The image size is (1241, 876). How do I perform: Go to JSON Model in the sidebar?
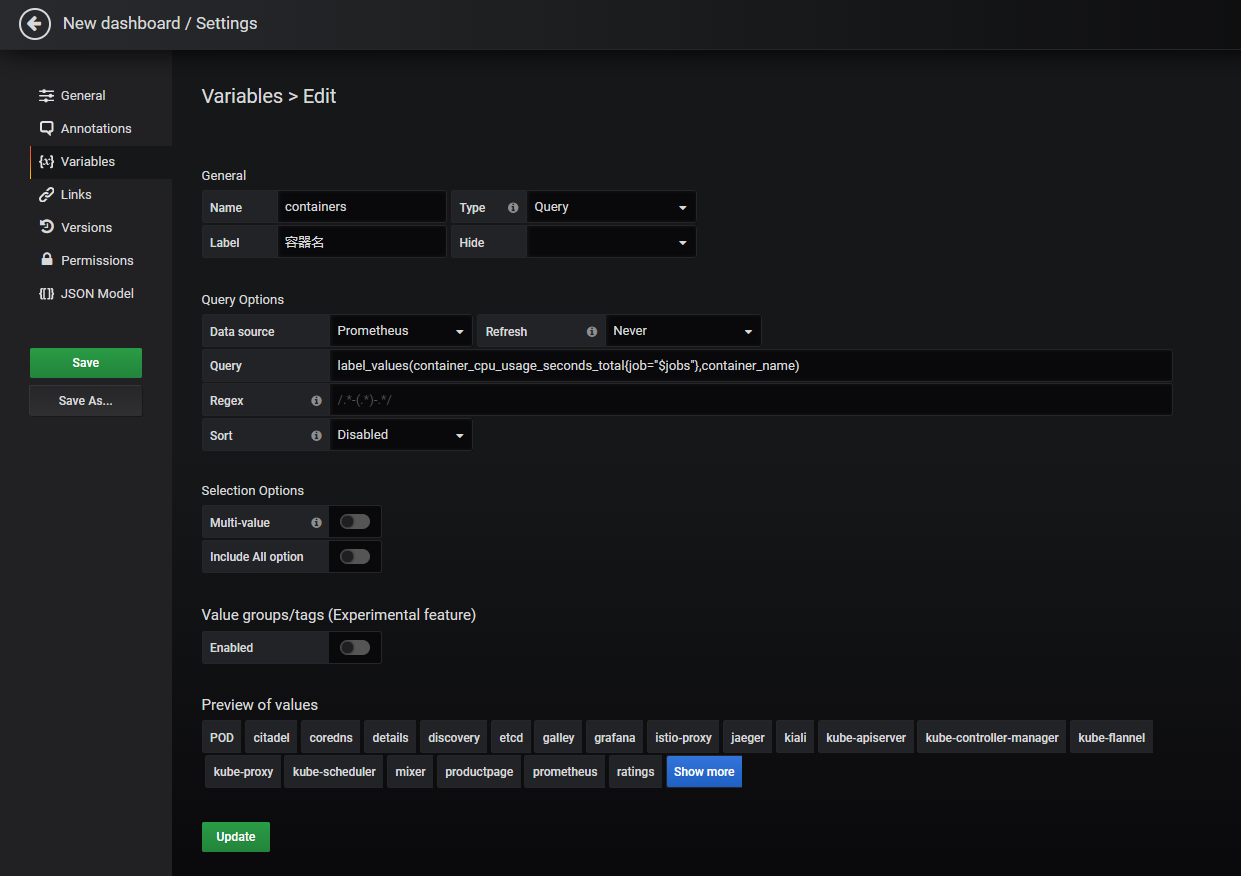(97, 293)
